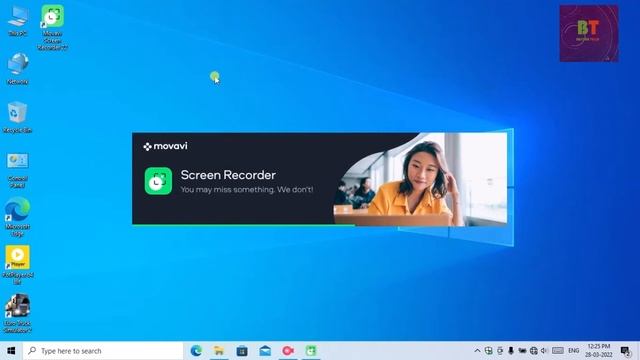Screen dimensions: 640x360
Task: Open network internet tray icon
Action: click(533, 351)
